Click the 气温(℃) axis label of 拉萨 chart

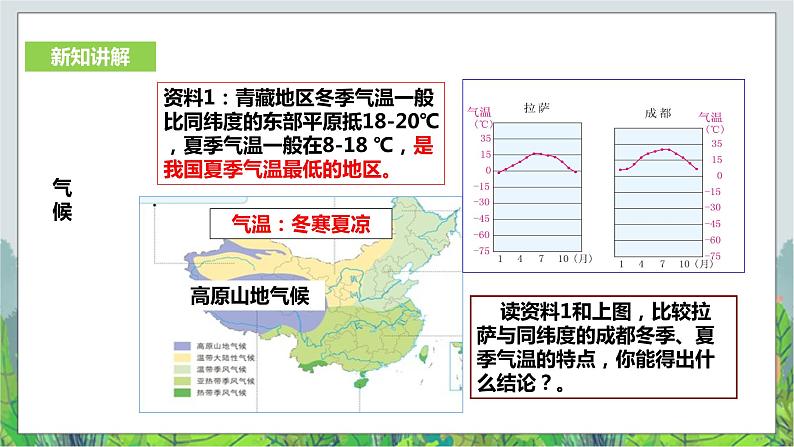[480, 117]
